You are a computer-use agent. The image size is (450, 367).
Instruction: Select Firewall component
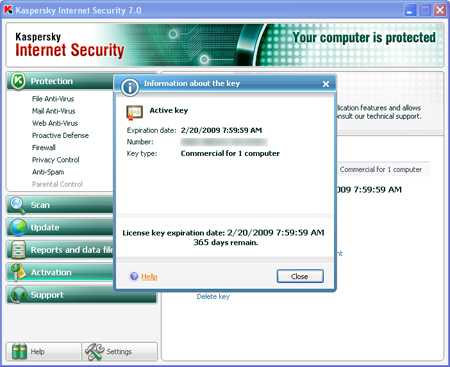point(44,147)
